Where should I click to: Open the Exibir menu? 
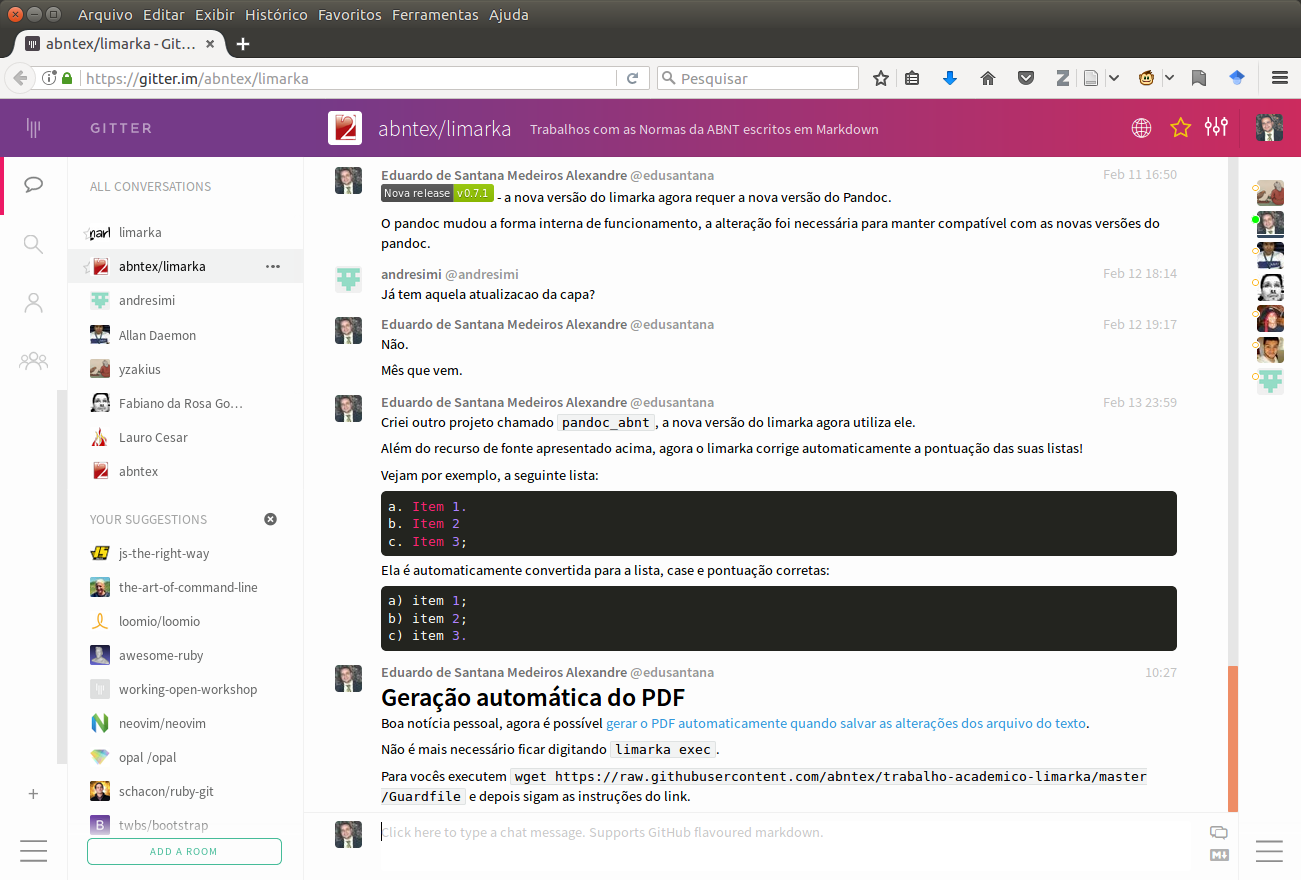(215, 15)
